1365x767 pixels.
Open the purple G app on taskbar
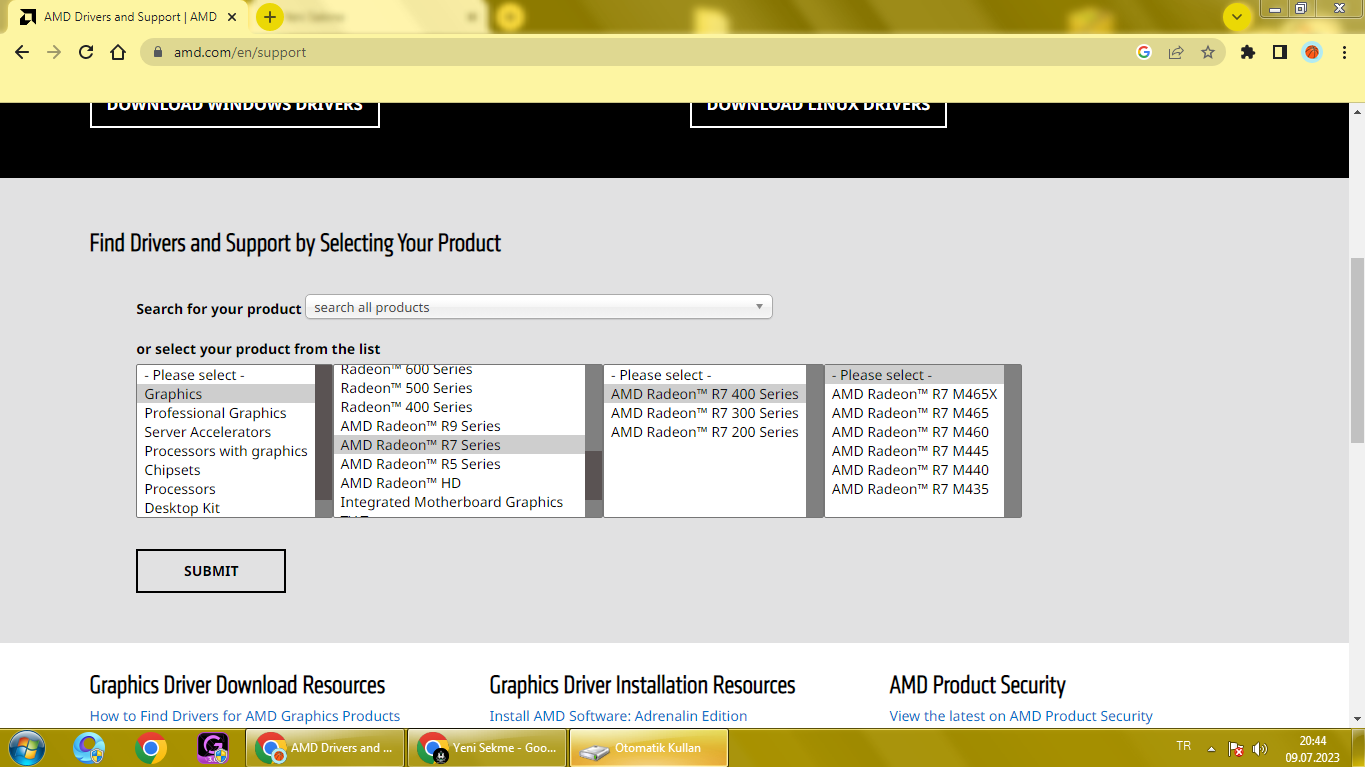(213, 747)
